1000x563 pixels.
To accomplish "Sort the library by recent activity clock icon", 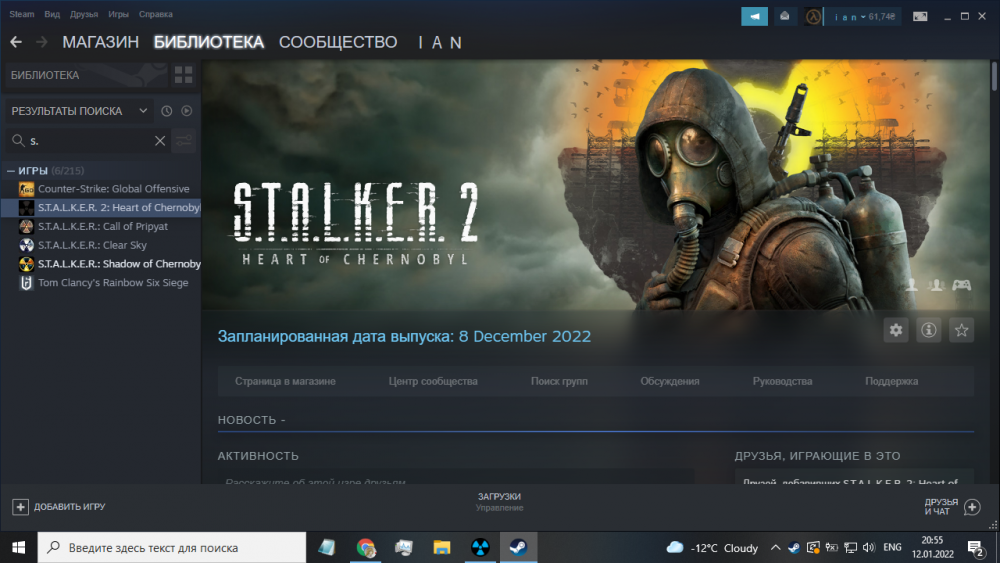I will coord(166,111).
